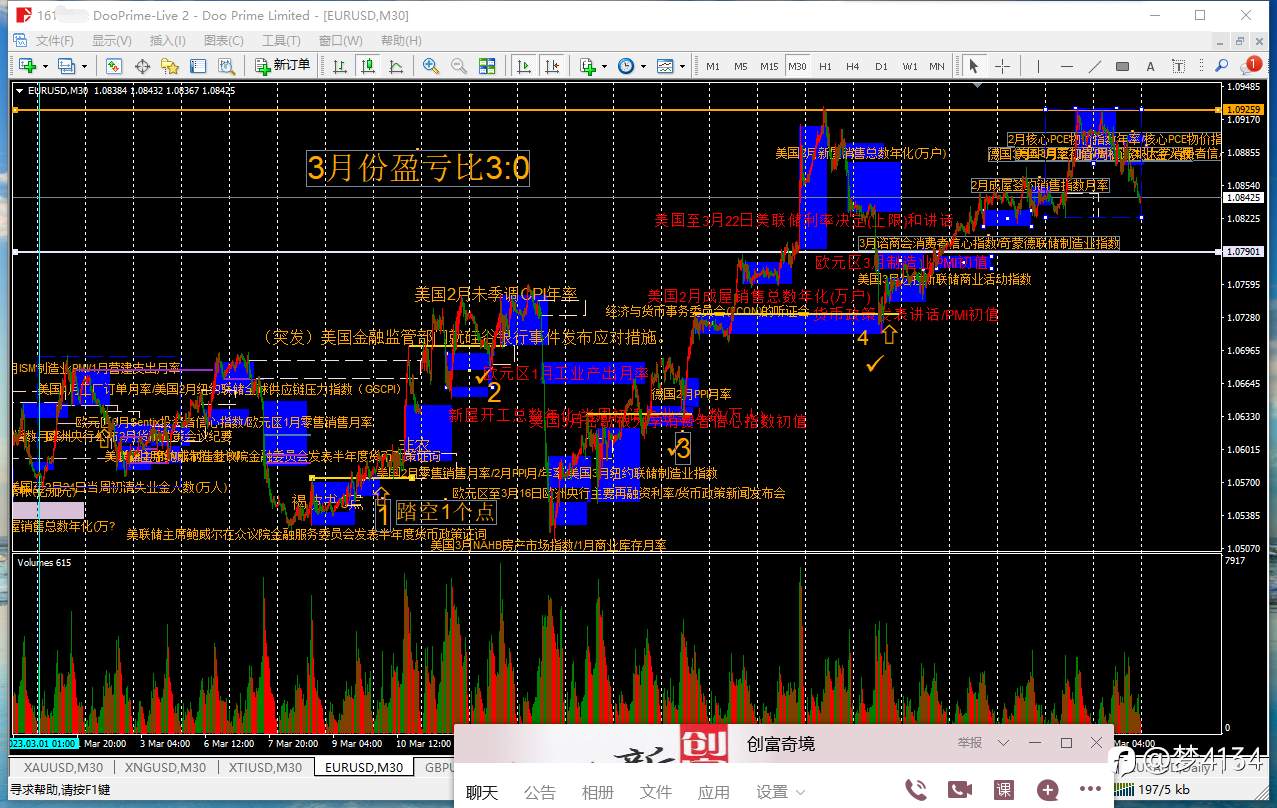Click the periods clock icon
The height and width of the screenshot is (808, 1277).
(626, 66)
